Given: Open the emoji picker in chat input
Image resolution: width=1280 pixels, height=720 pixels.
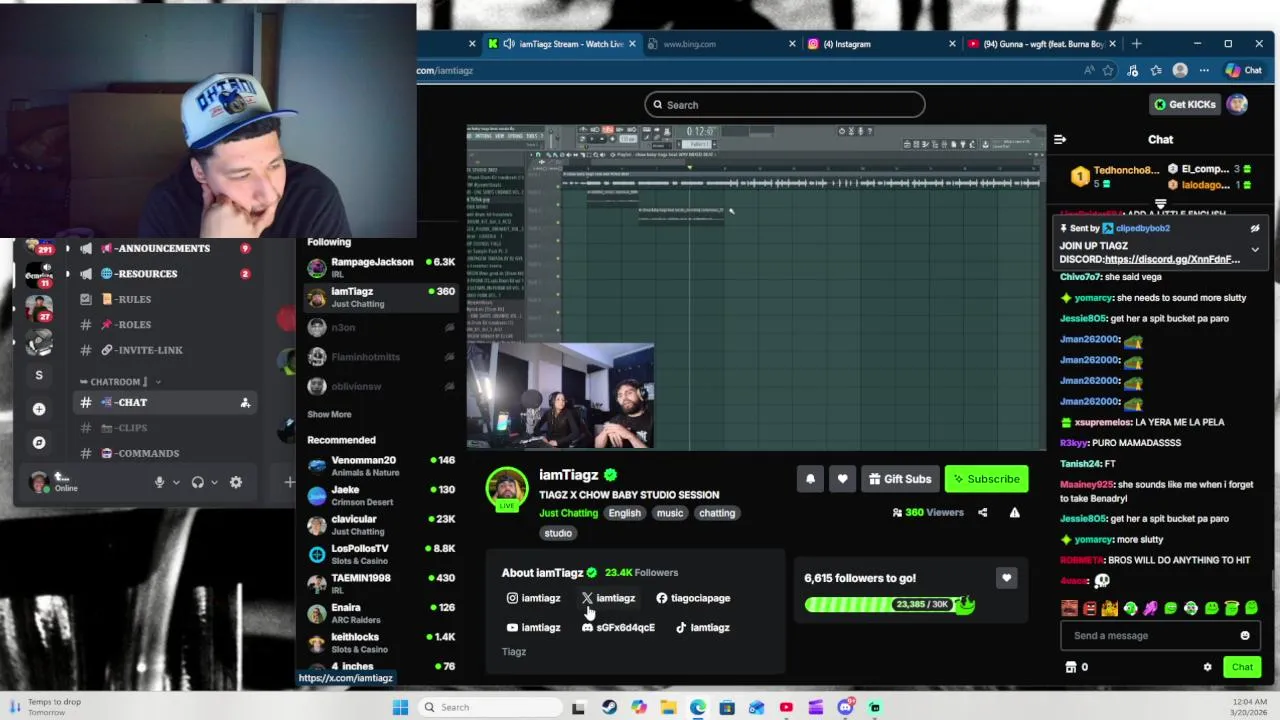Looking at the screenshot, I should pyautogui.click(x=1245, y=636).
